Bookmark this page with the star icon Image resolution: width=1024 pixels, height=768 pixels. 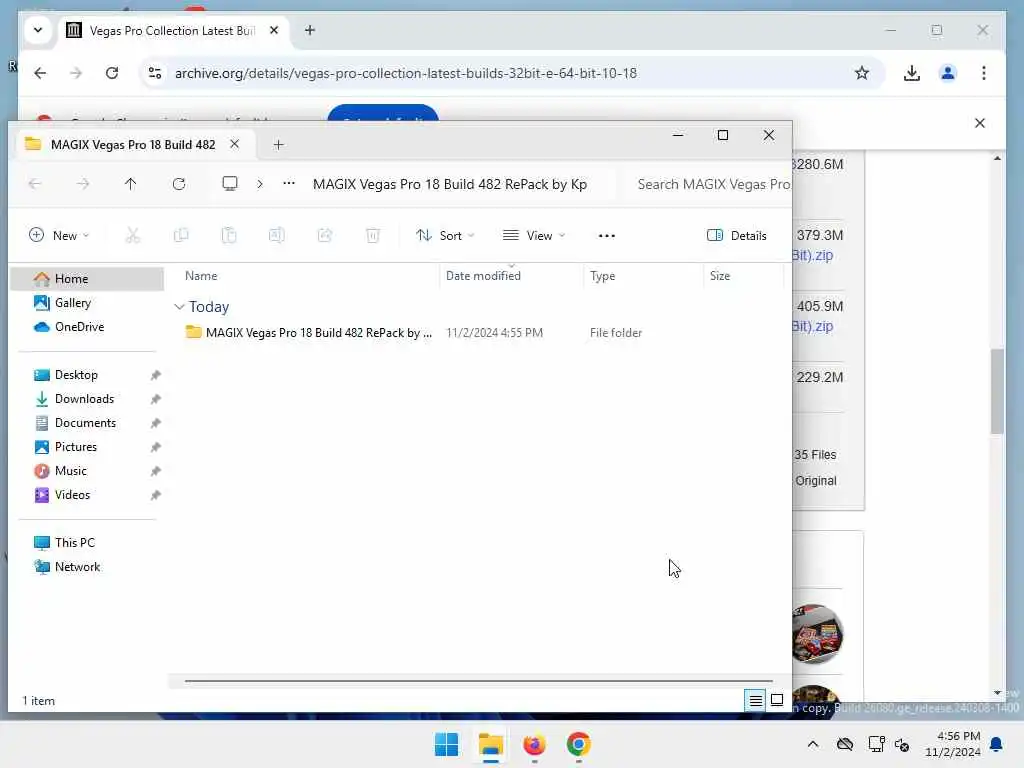tap(862, 73)
